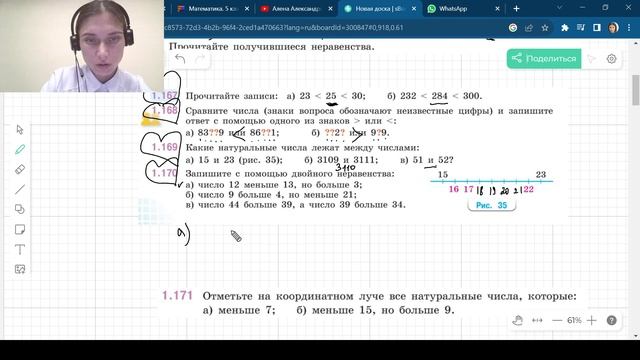The width and height of the screenshot is (640, 360).
Task: Bookmark this page with the star icon
Action: click(x=545, y=28)
